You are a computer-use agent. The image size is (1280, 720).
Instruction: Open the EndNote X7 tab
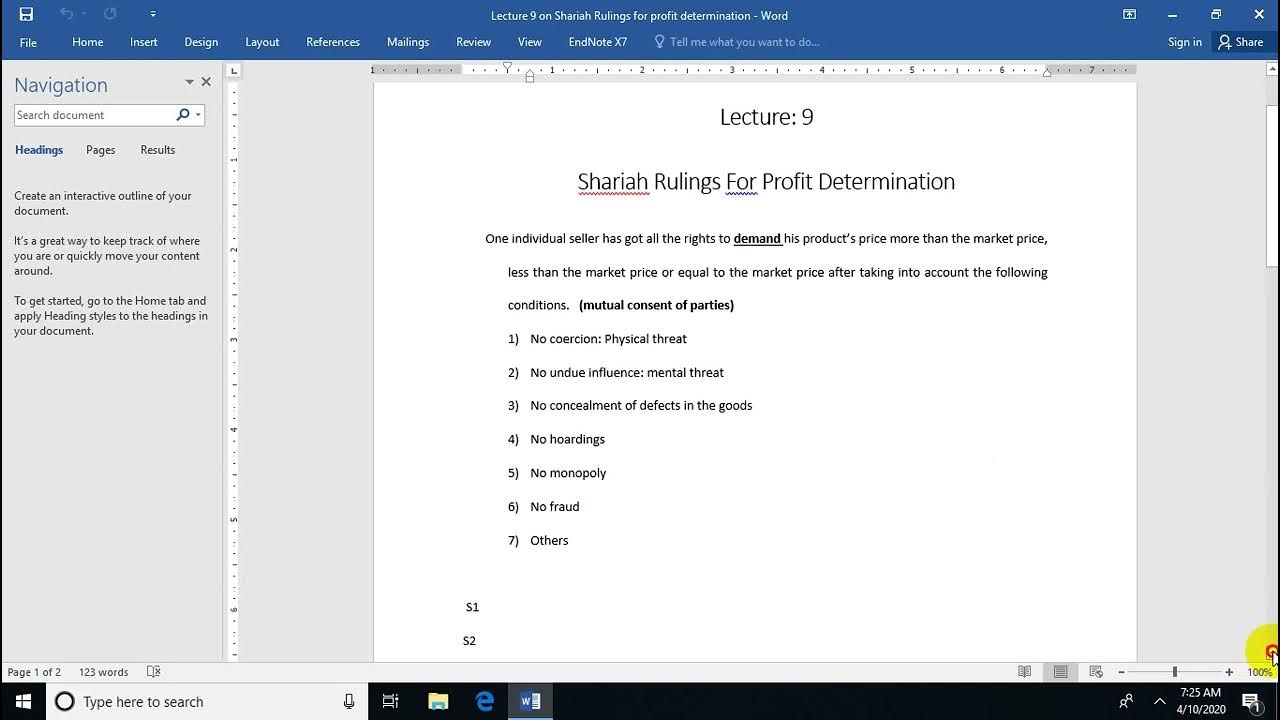click(x=598, y=42)
